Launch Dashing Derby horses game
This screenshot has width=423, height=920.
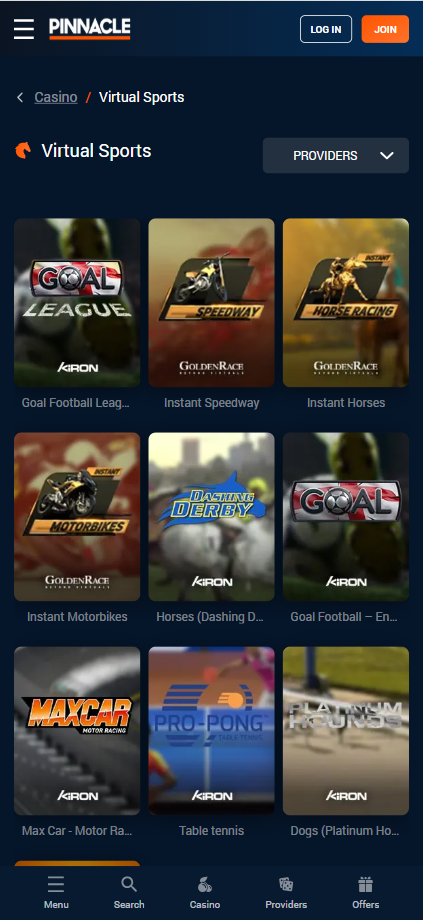tap(211, 517)
